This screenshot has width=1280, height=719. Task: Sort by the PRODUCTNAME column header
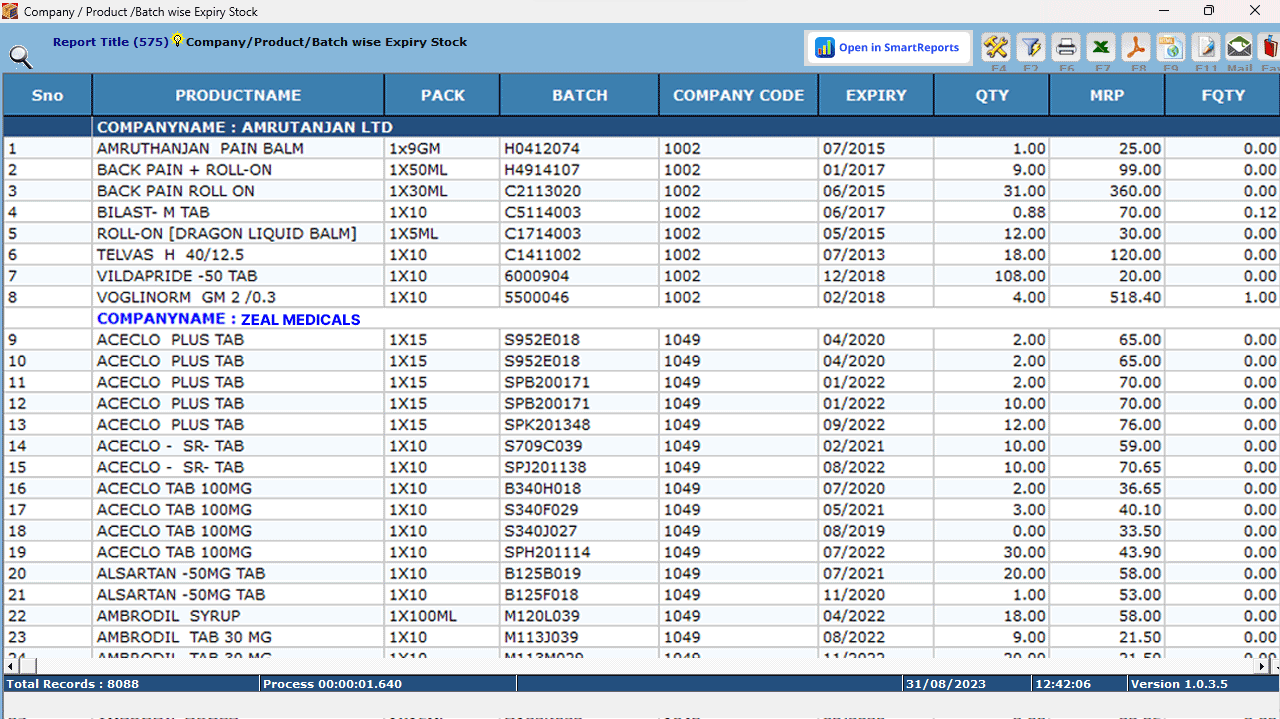pos(238,95)
